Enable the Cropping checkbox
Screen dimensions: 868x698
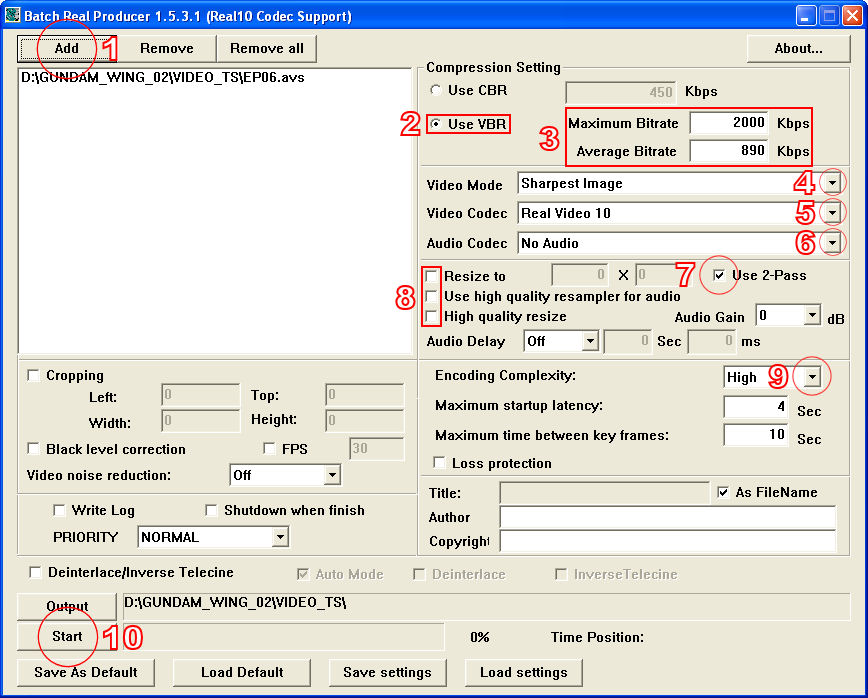(34, 375)
